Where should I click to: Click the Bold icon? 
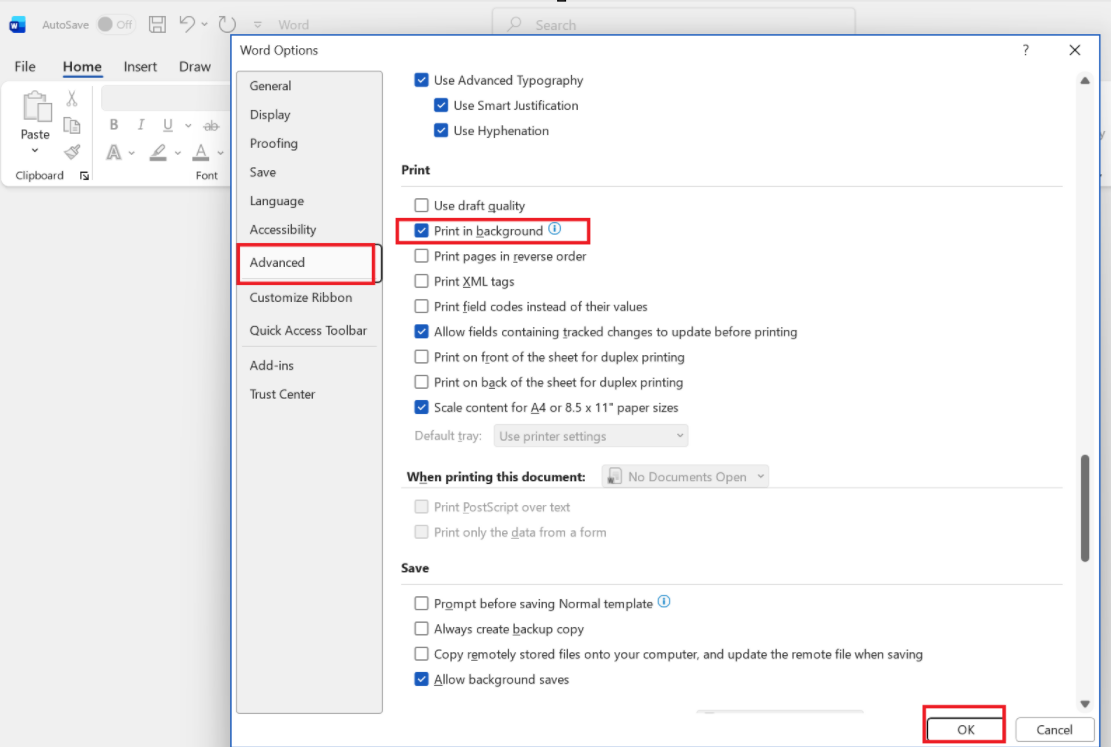(x=113, y=125)
